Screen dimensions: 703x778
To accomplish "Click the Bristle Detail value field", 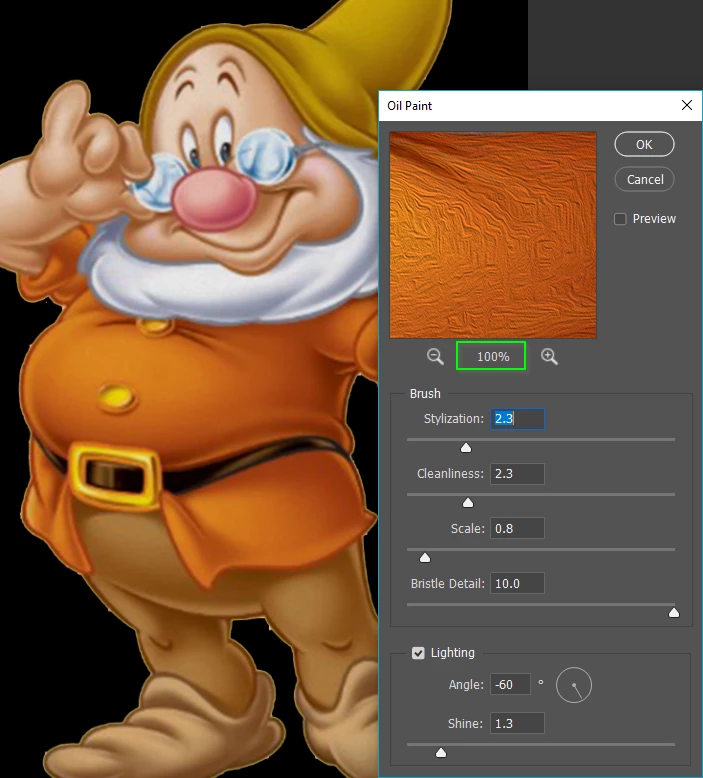I will pyautogui.click(x=517, y=584).
